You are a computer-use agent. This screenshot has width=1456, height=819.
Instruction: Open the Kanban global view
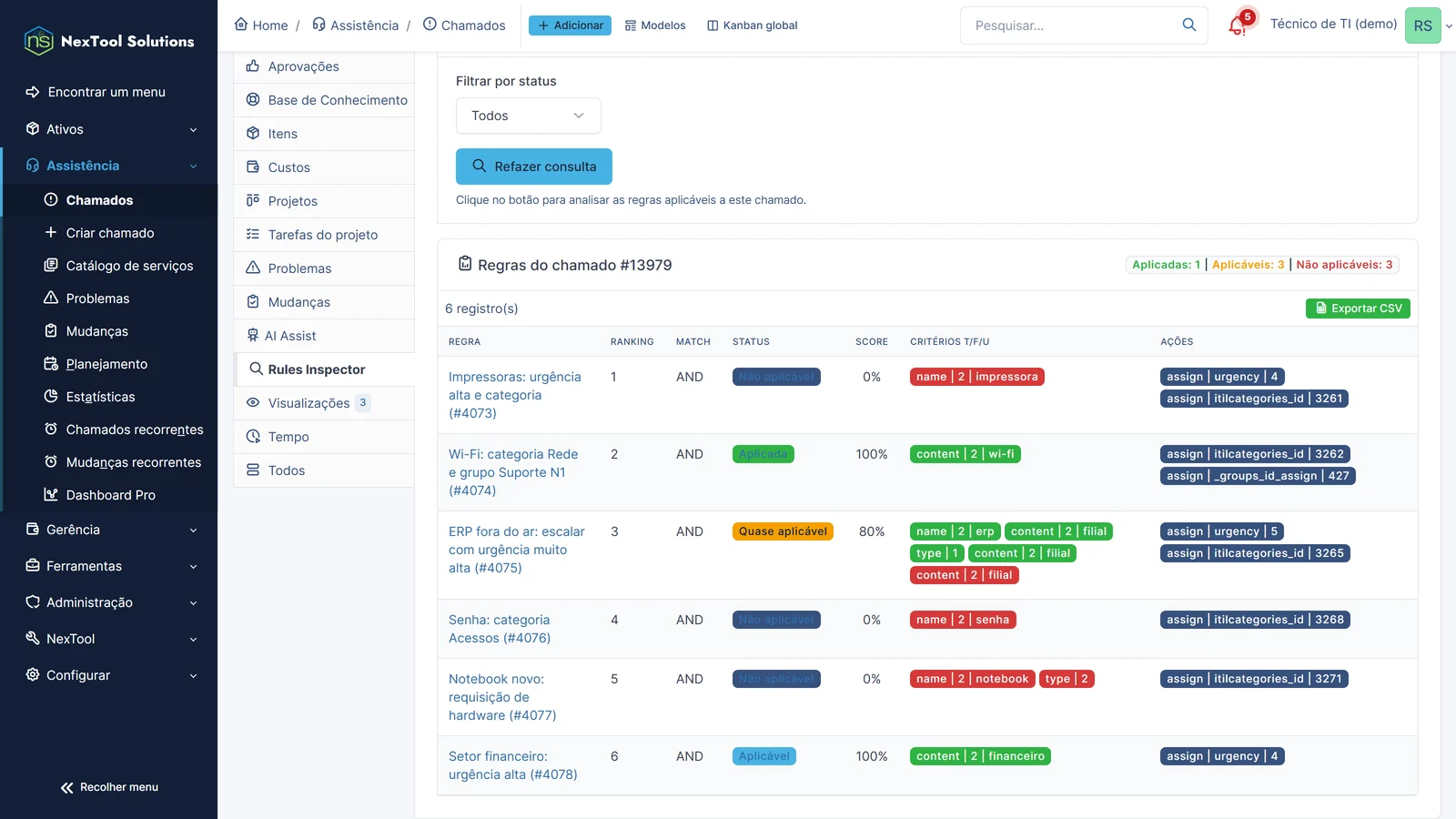pyautogui.click(x=752, y=25)
